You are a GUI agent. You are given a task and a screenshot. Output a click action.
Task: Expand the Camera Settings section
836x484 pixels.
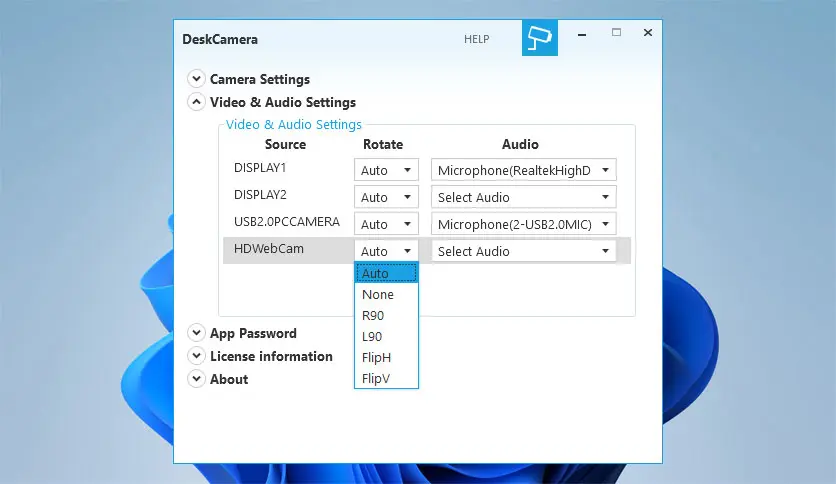(196, 79)
